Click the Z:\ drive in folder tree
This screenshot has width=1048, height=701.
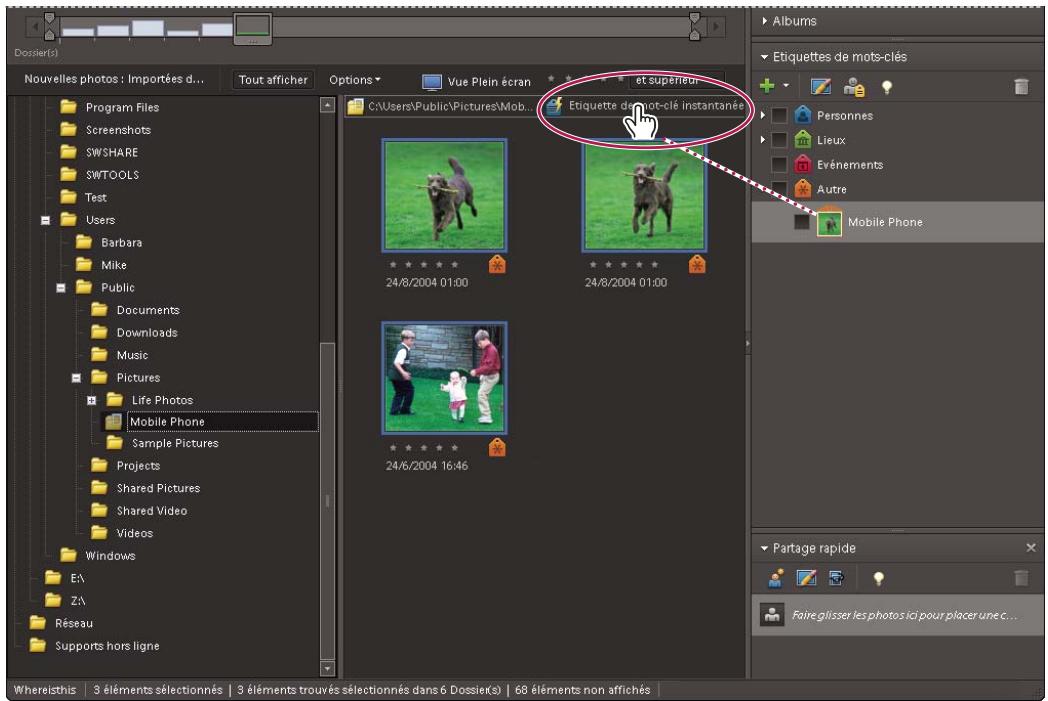(x=78, y=601)
